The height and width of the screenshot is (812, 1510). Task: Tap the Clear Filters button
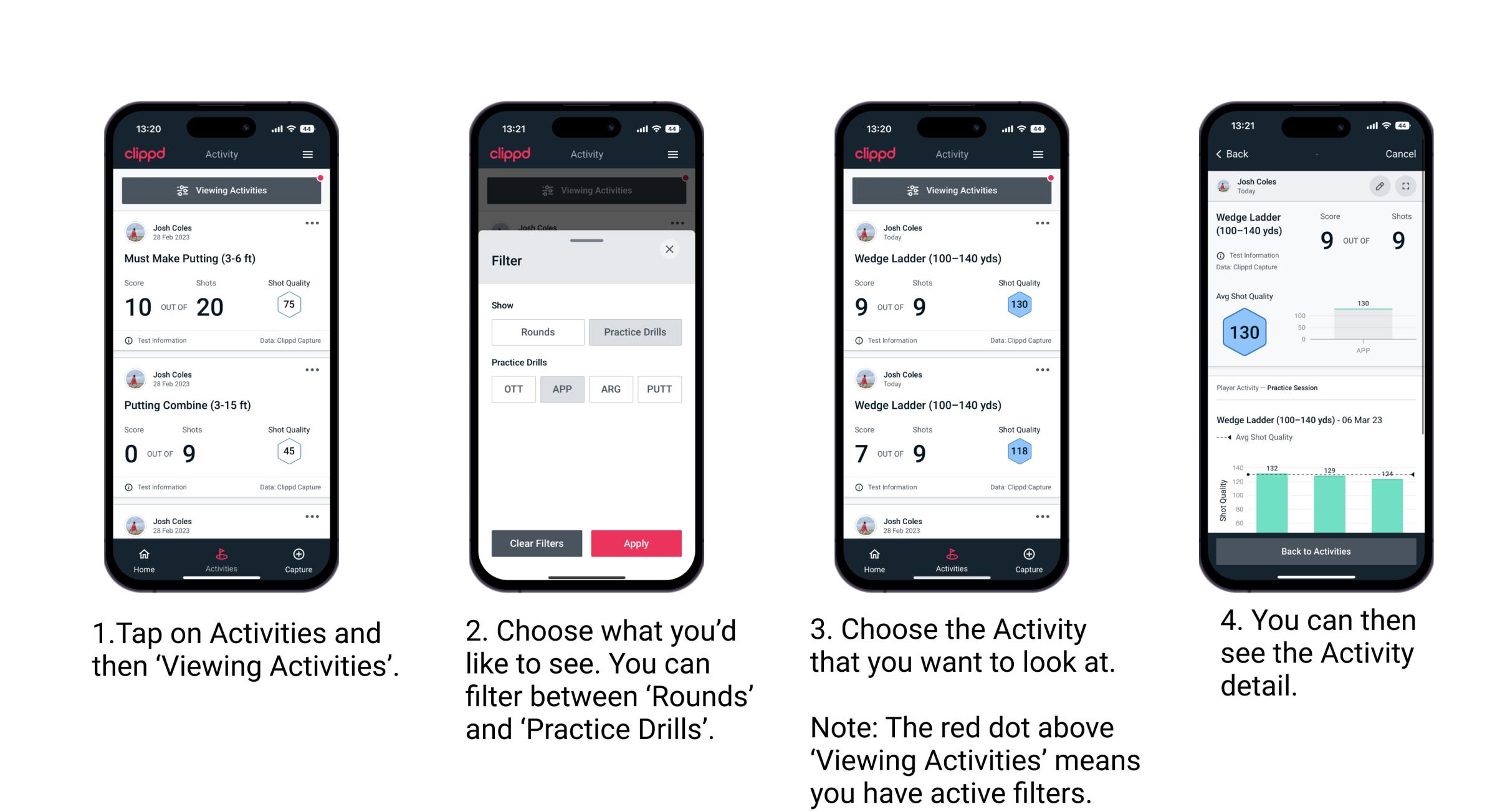click(x=537, y=543)
